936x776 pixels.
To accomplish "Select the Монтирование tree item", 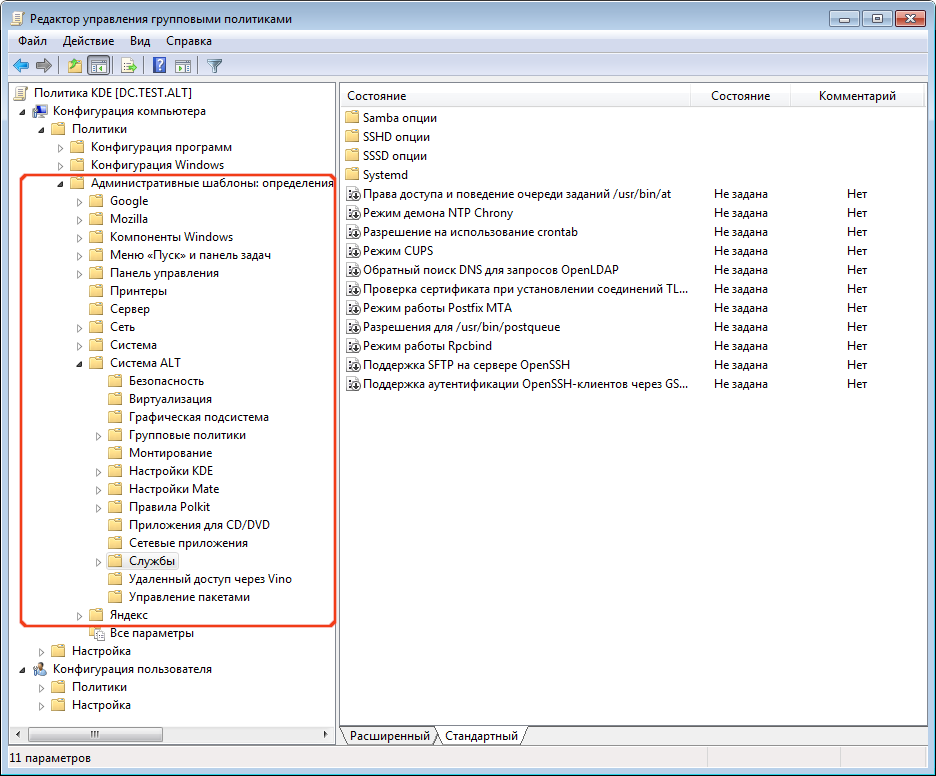I will (171, 453).
